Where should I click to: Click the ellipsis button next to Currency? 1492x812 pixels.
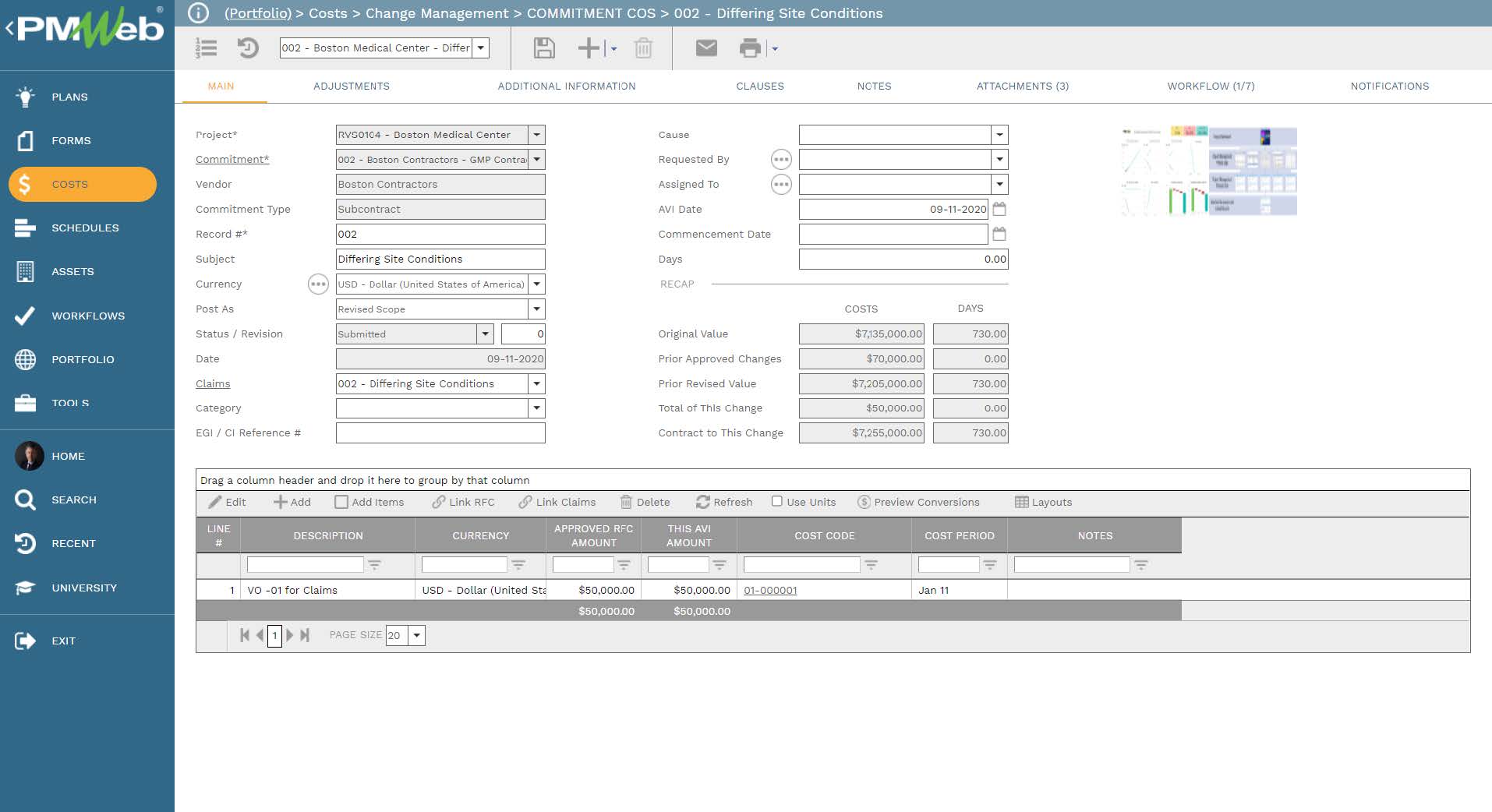click(318, 284)
